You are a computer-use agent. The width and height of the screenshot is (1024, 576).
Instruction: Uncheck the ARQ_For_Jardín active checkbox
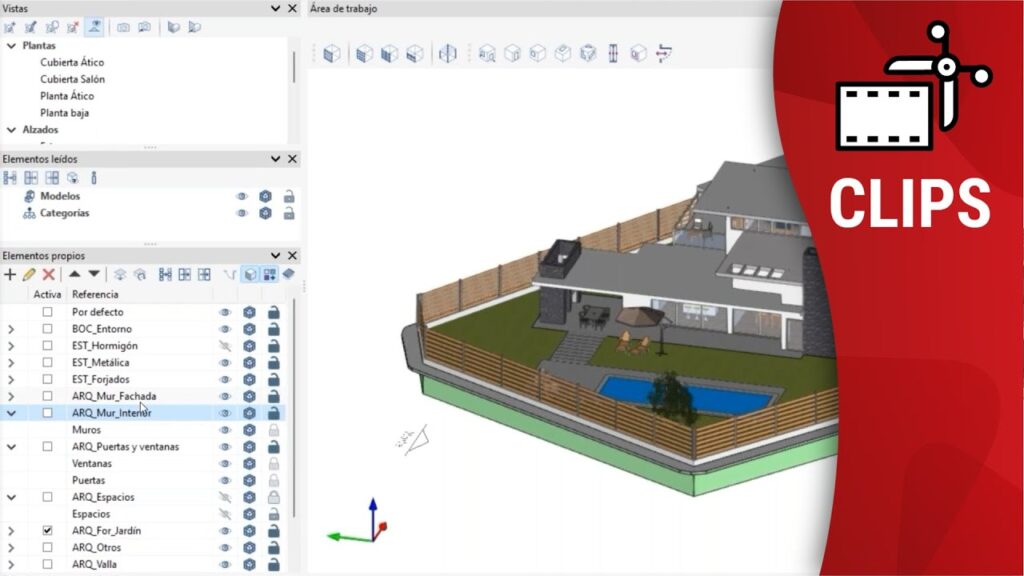47,530
